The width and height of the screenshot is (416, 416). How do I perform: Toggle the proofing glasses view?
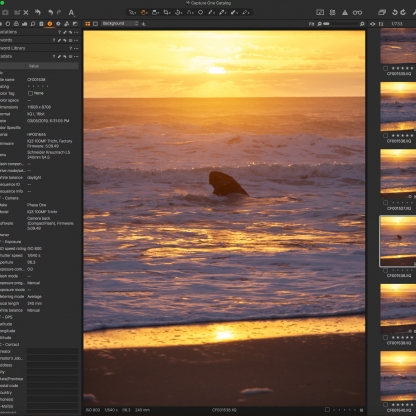pos(357,13)
